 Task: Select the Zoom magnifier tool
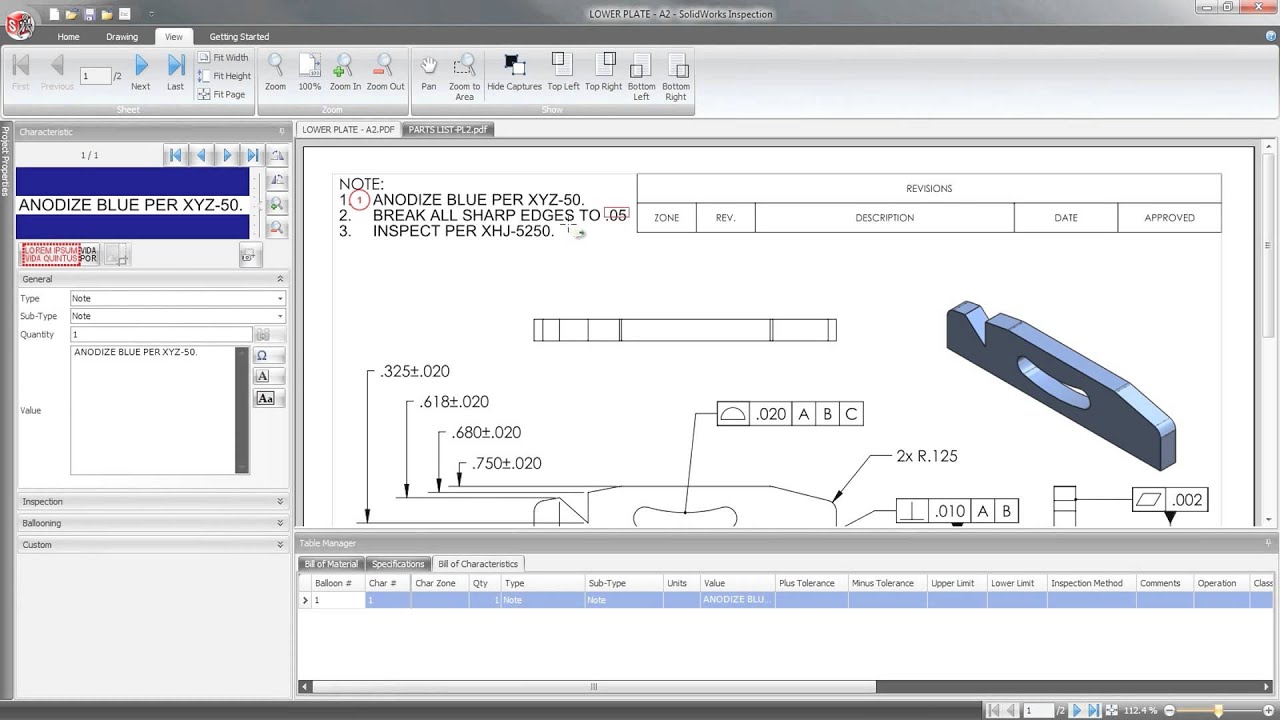(x=275, y=72)
